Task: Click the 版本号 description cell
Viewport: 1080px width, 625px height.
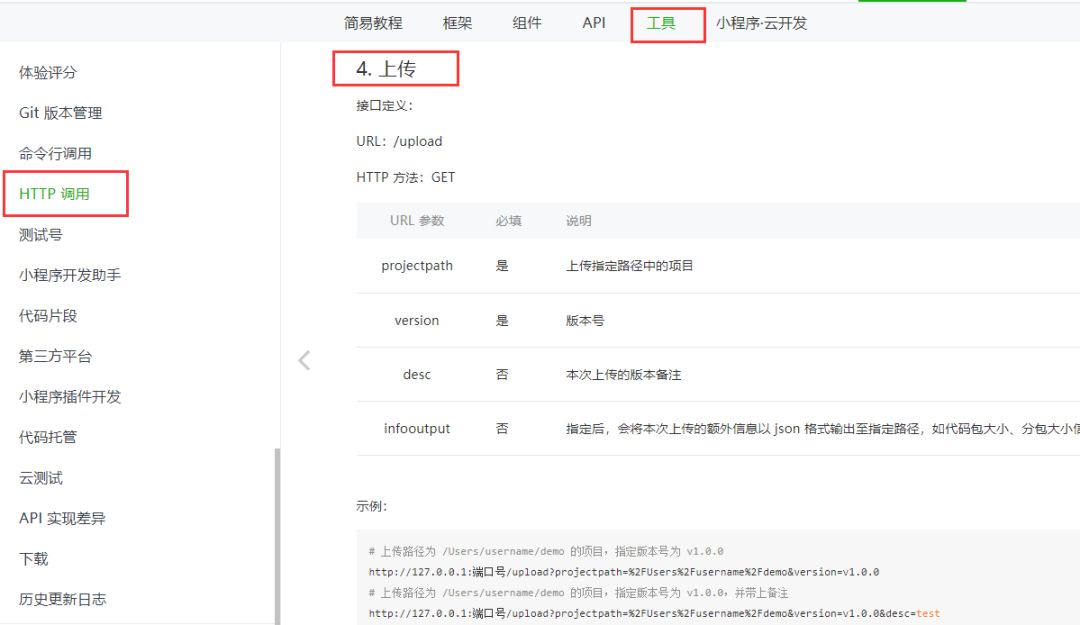Action: pos(585,320)
